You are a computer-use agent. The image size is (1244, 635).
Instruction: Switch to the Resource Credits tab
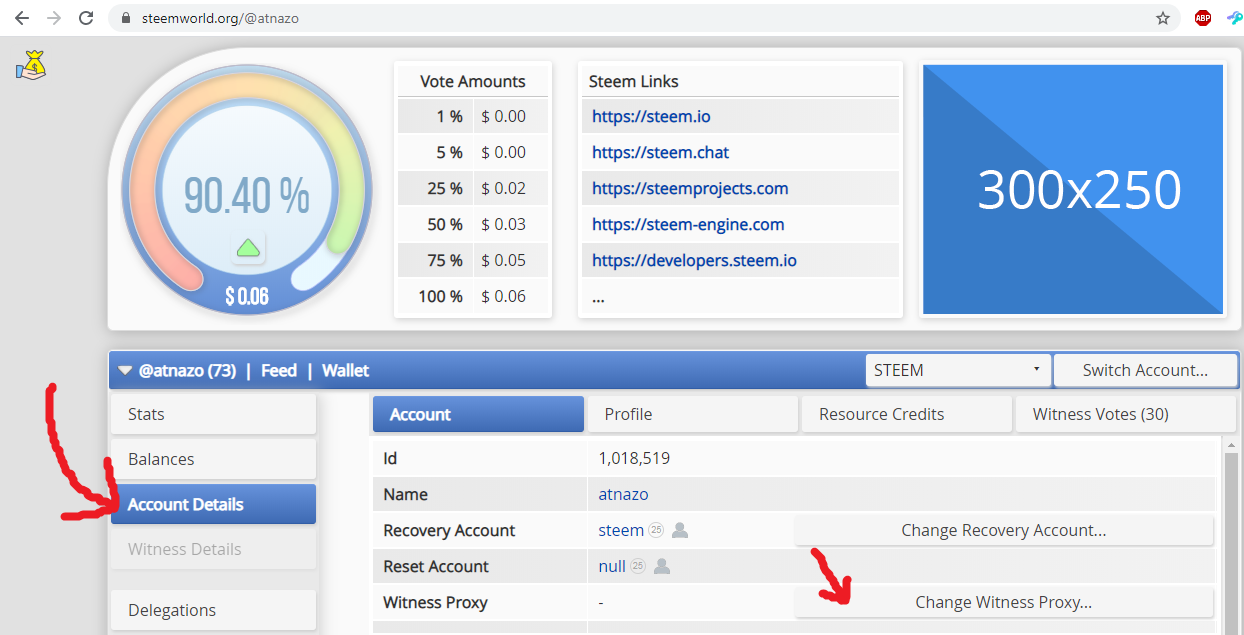coord(907,414)
